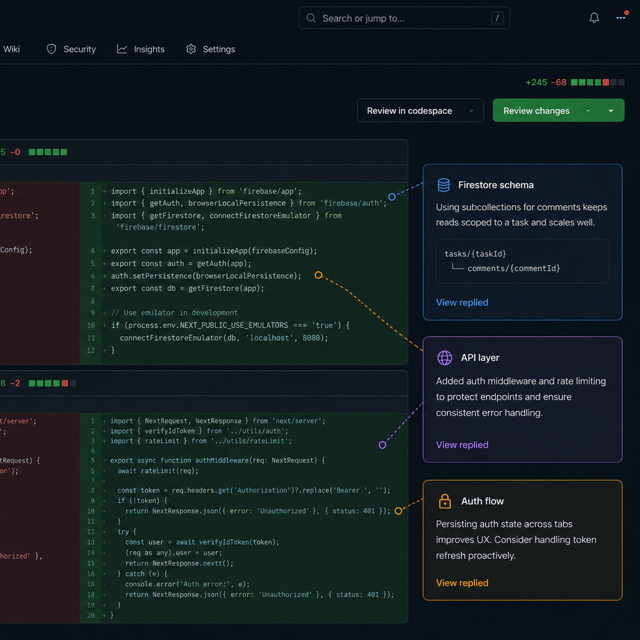Select the orange marker beside auth.setPersistence line
The width and height of the screenshot is (640, 640).
[x=318, y=275]
